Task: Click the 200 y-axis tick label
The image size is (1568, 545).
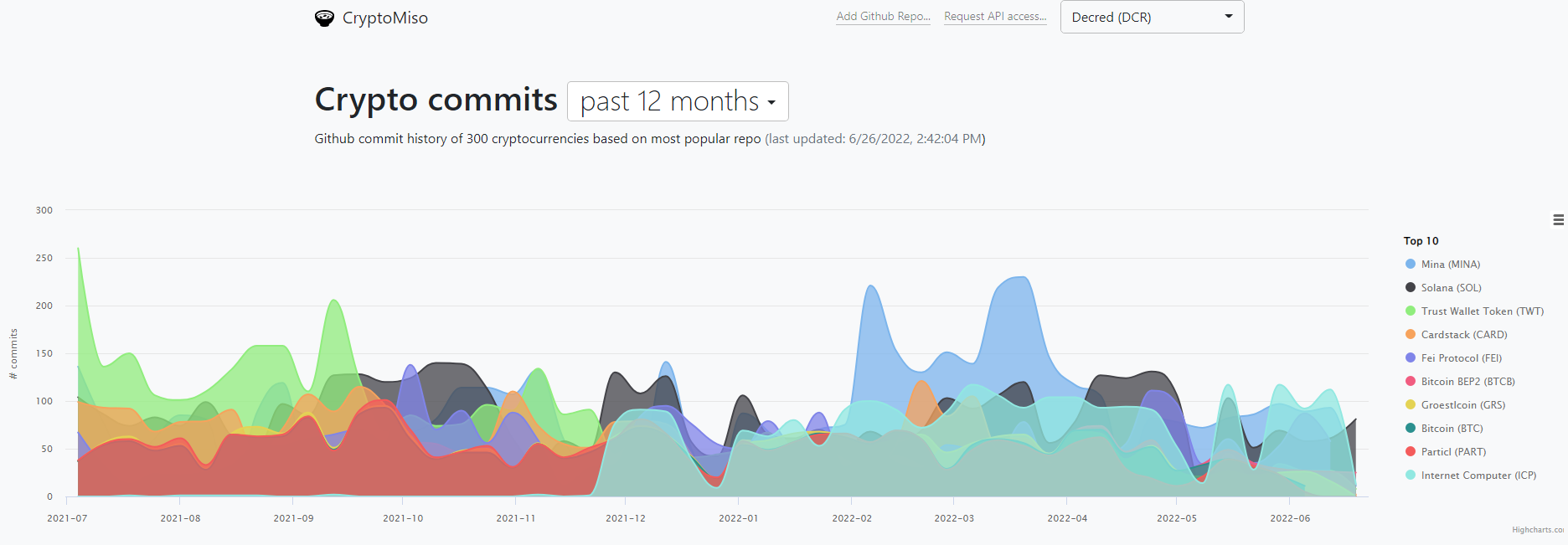Action: coord(44,306)
